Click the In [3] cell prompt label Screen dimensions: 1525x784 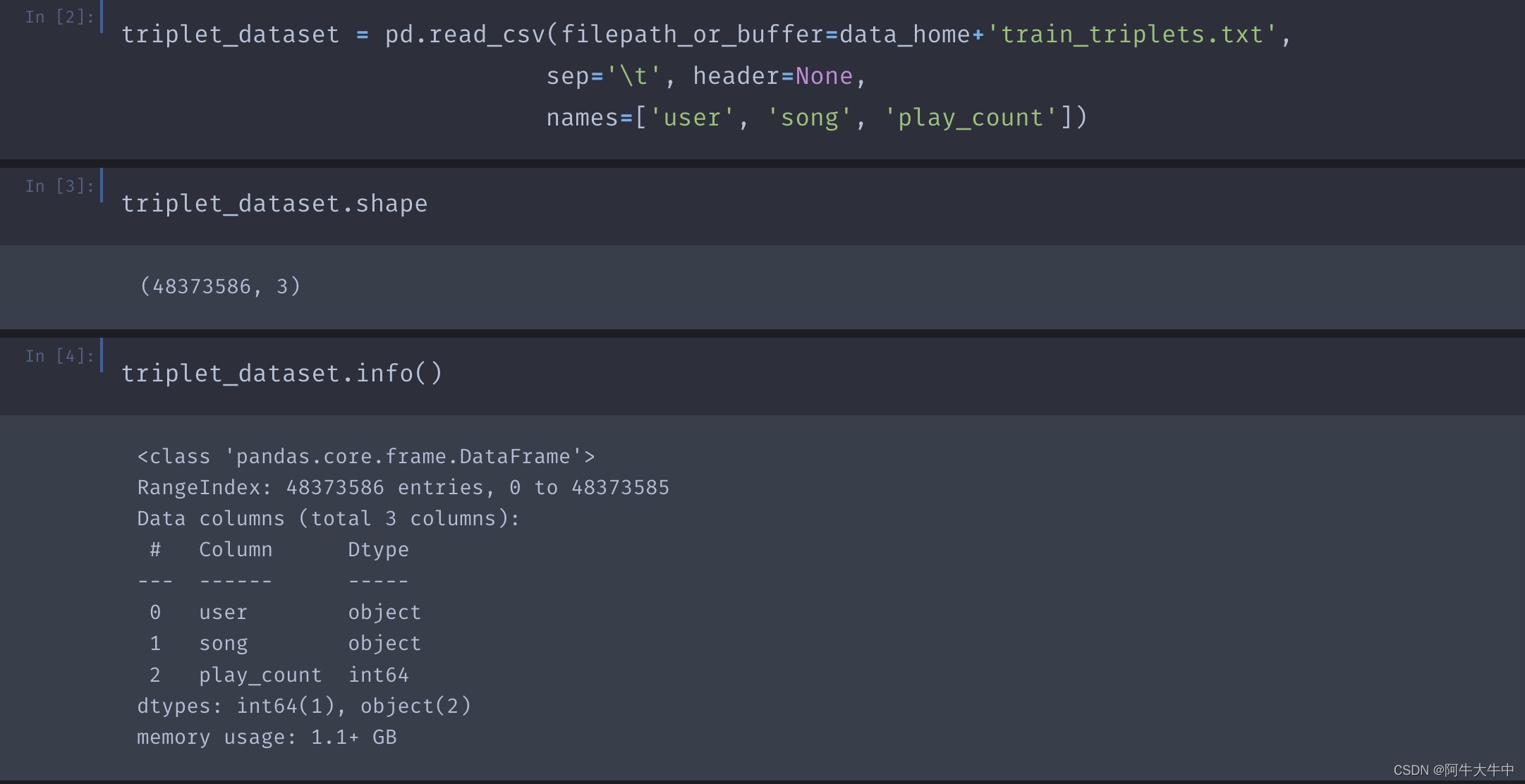(x=59, y=186)
